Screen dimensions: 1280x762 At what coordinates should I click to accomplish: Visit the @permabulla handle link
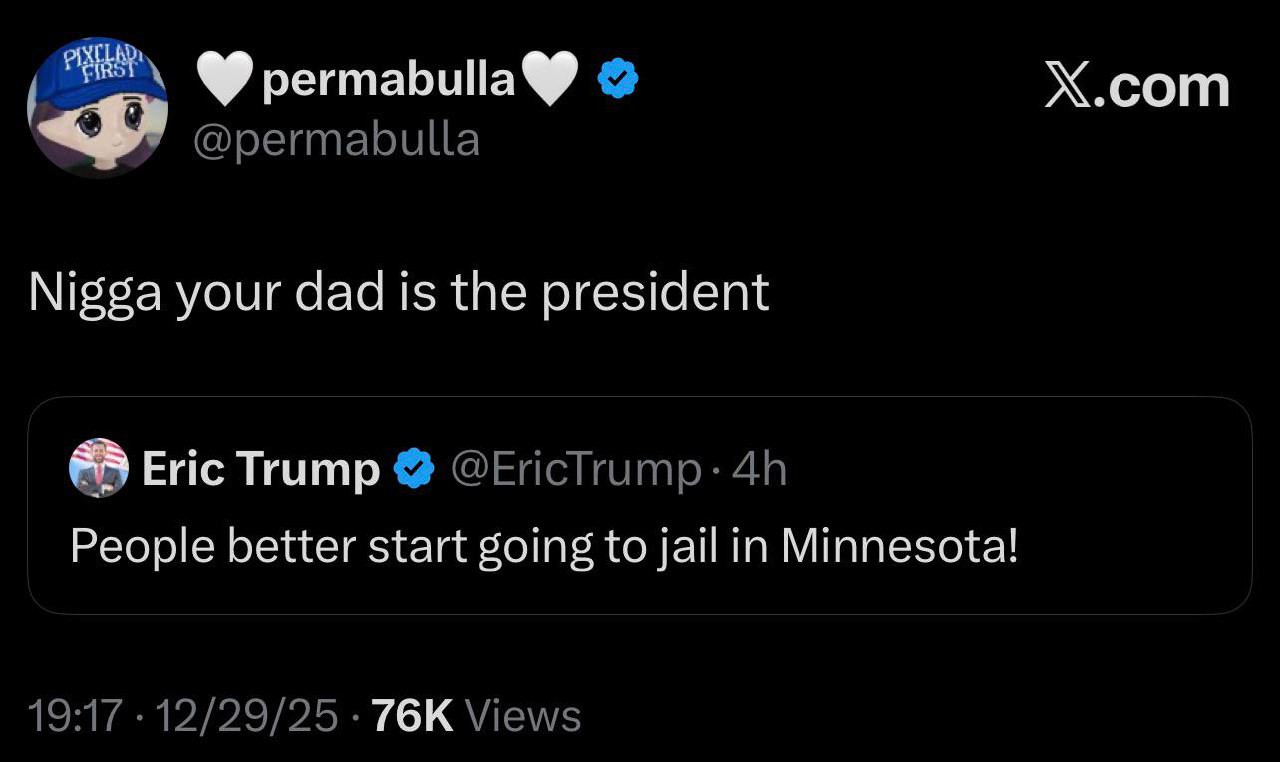[x=336, y=139]
